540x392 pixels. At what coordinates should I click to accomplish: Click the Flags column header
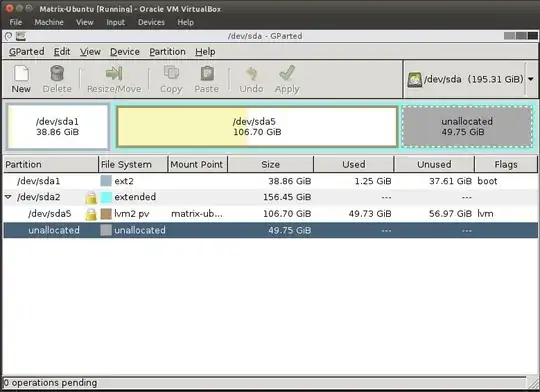tap(506, 164)
